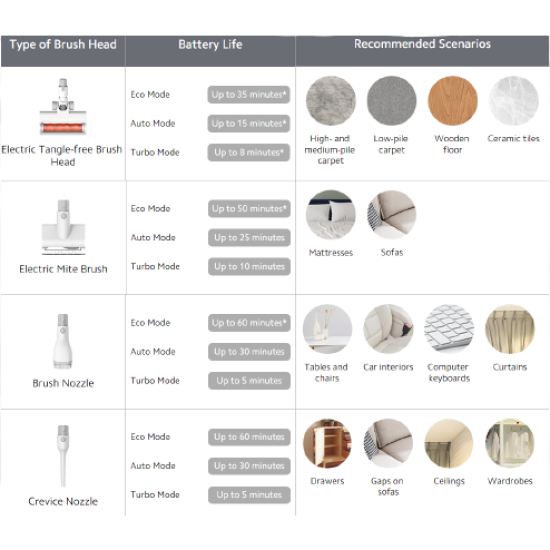Click the 'Up to 8 minutes*' badge
This screenshot has height=550, width=550.
(x=249, y=153)
